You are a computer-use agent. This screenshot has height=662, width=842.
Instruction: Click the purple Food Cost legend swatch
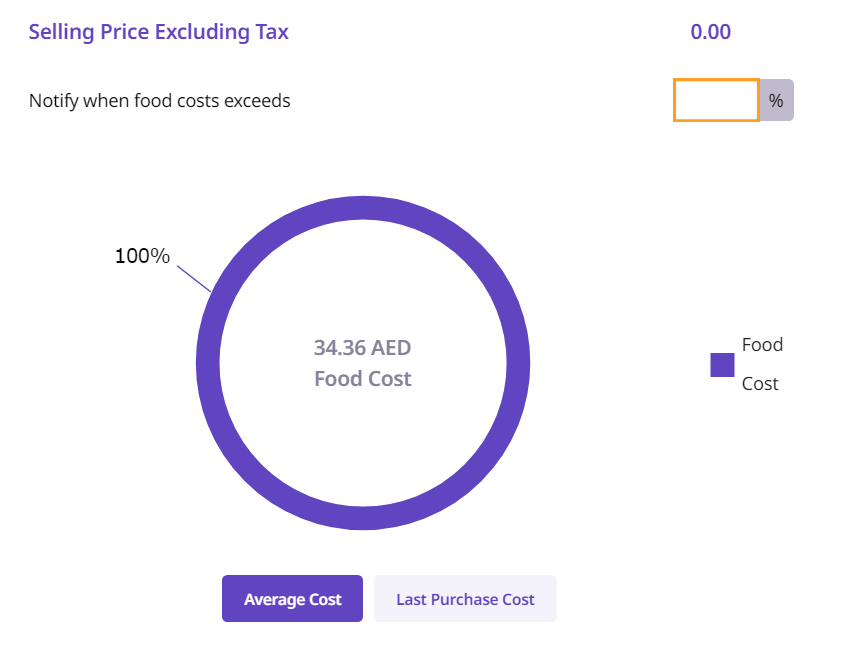722,365
